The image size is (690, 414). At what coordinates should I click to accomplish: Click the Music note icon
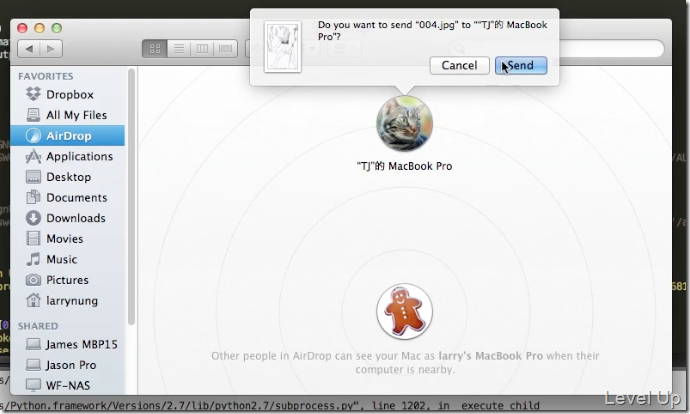pos(33,259)
